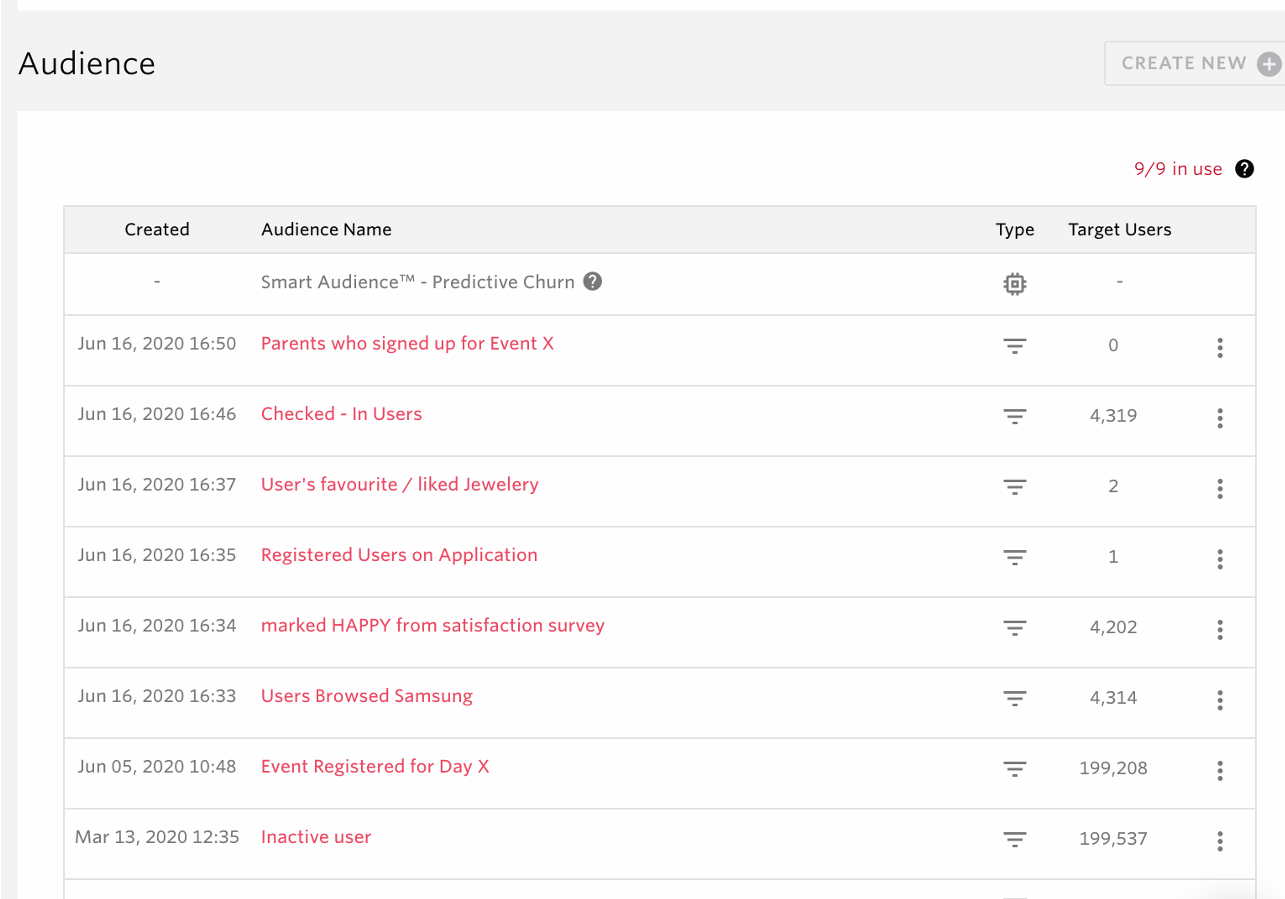Click filter type icon for Registered Users on Application
Image resolution: width=1285 pixels, height=899 pixels.
pyautogui.click(x=1015, y=558)
